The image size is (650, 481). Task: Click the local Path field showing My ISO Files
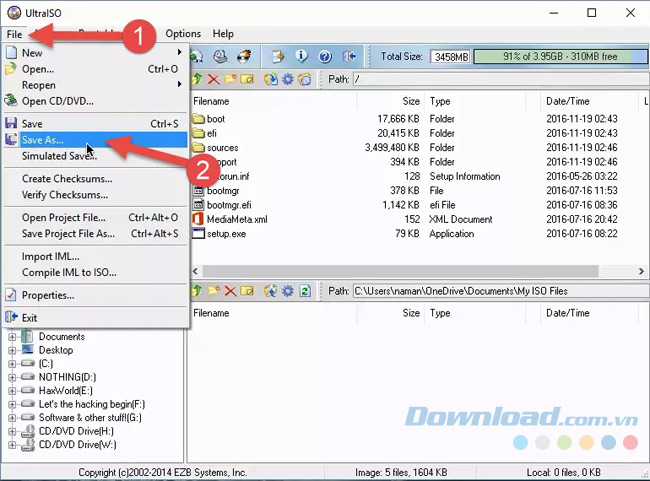(495, 291)
